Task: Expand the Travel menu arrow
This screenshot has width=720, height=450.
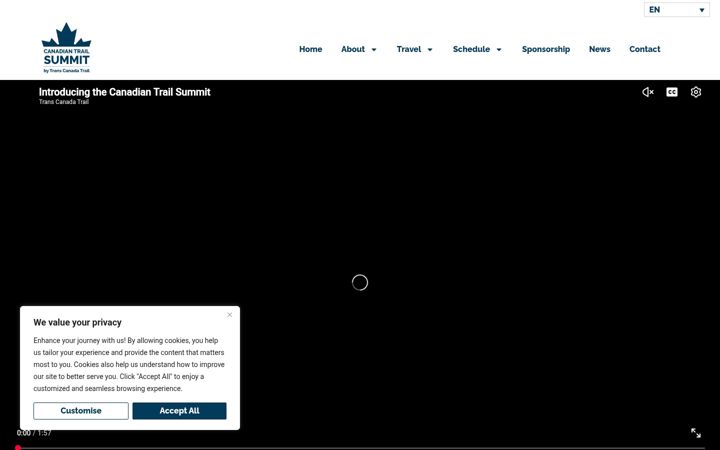Action: pos(430,50)
